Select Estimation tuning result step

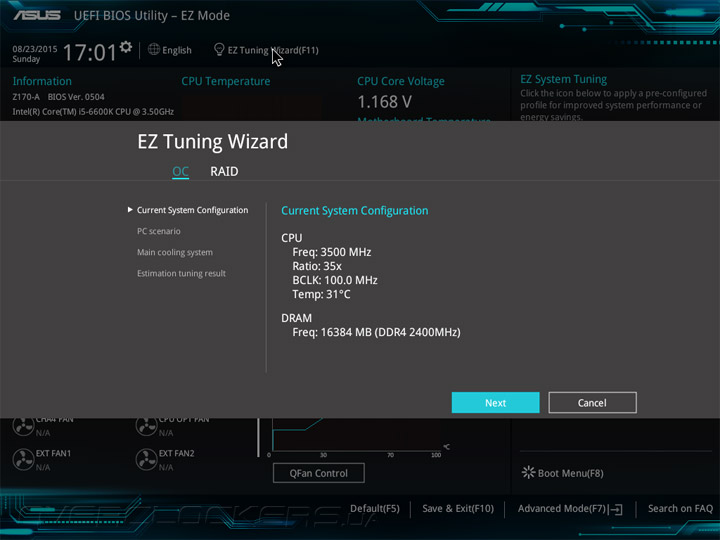[181, 274]
